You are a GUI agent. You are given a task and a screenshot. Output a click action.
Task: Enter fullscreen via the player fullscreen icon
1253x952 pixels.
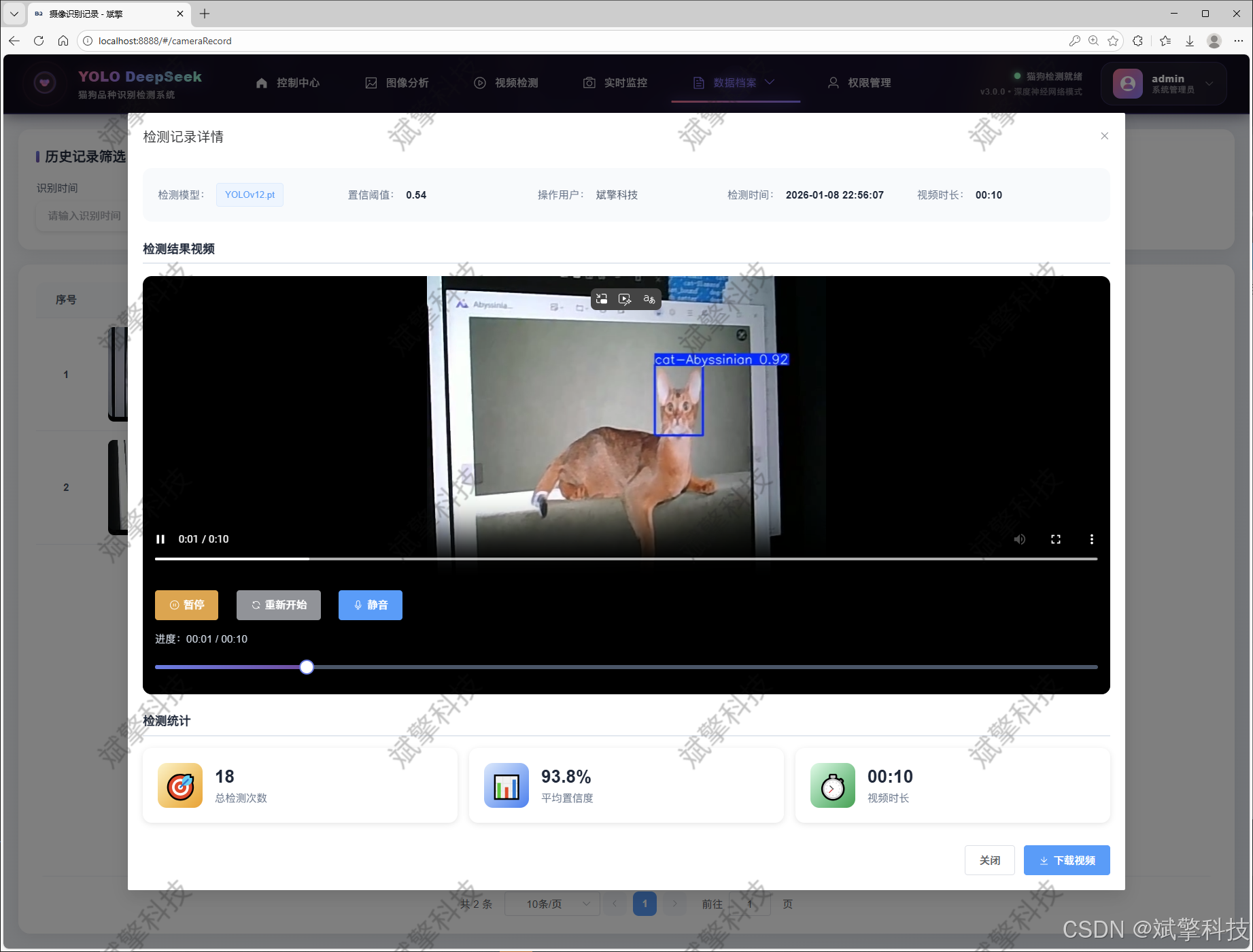pos(1055,539)
